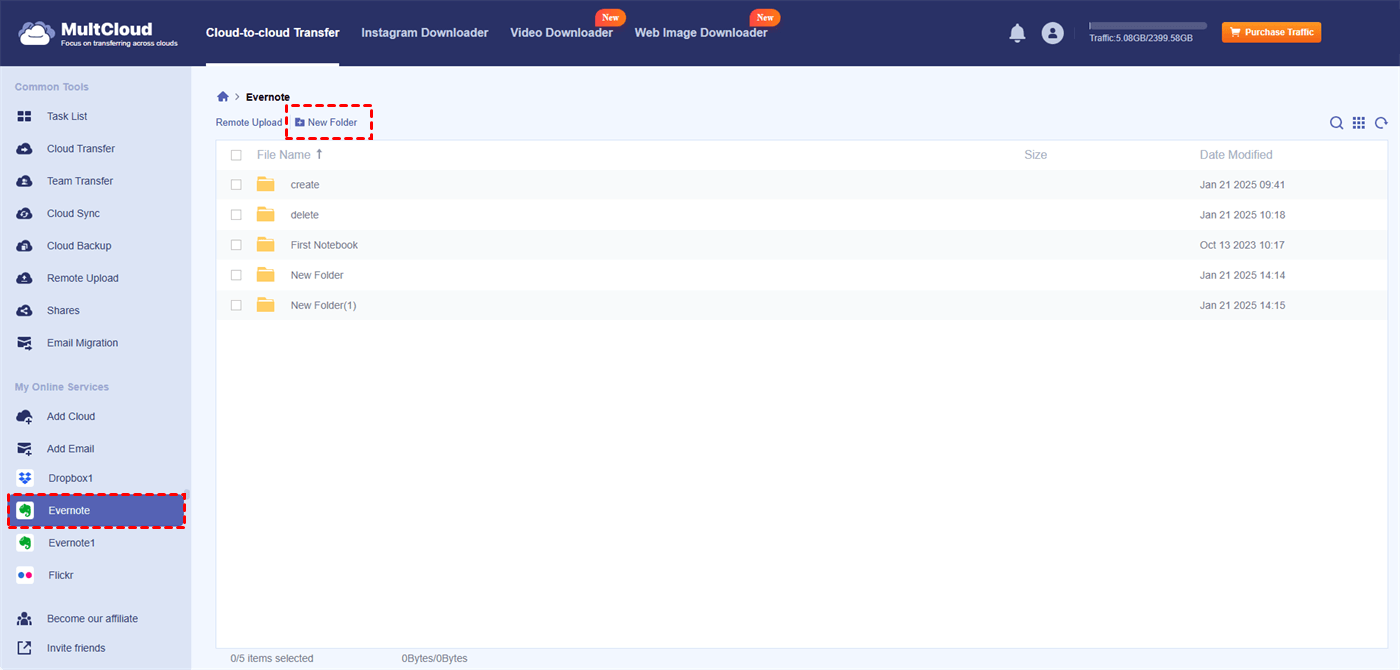Click the Remote Upload sidebar icon
This screenshot has width=1400, height=670.
pyautogui.click(x=25, y=278)
